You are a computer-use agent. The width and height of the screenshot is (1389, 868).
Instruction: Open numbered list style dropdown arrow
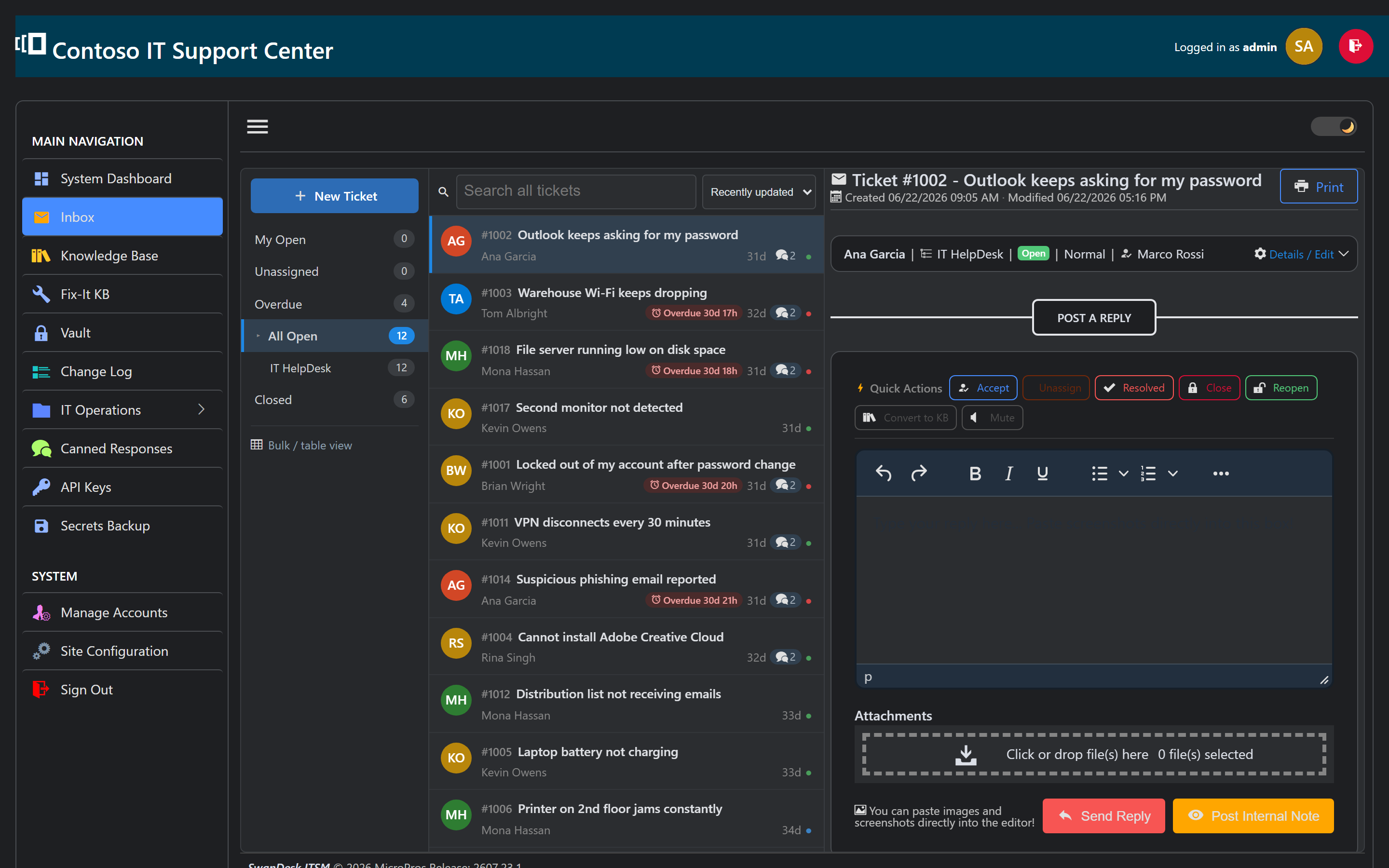pyautogui.click(x=1172, y=474)
